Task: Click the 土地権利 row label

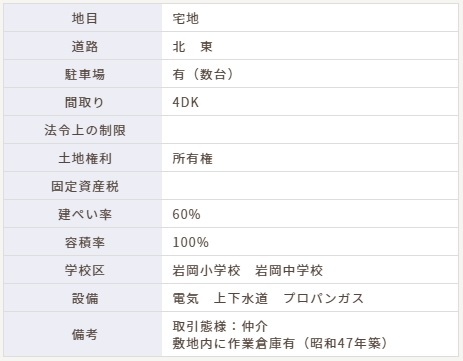Action: click(85, 158)
